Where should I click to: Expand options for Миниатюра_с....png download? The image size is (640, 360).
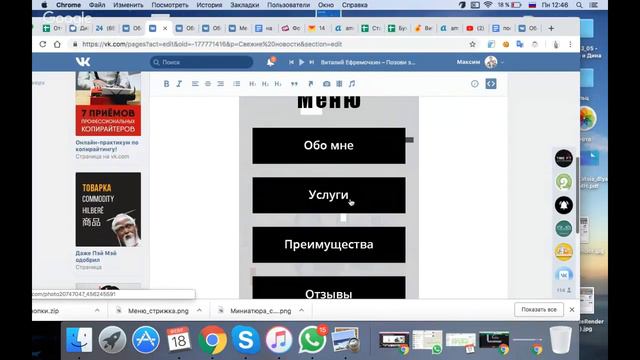pos(301,311)
